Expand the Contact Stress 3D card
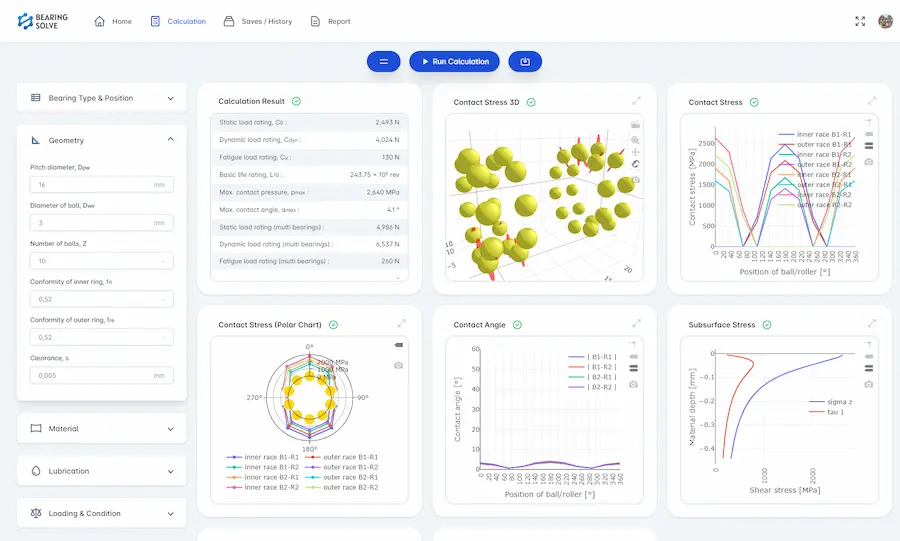This screenshot has height=541, width=900. [x=636, y=100]
